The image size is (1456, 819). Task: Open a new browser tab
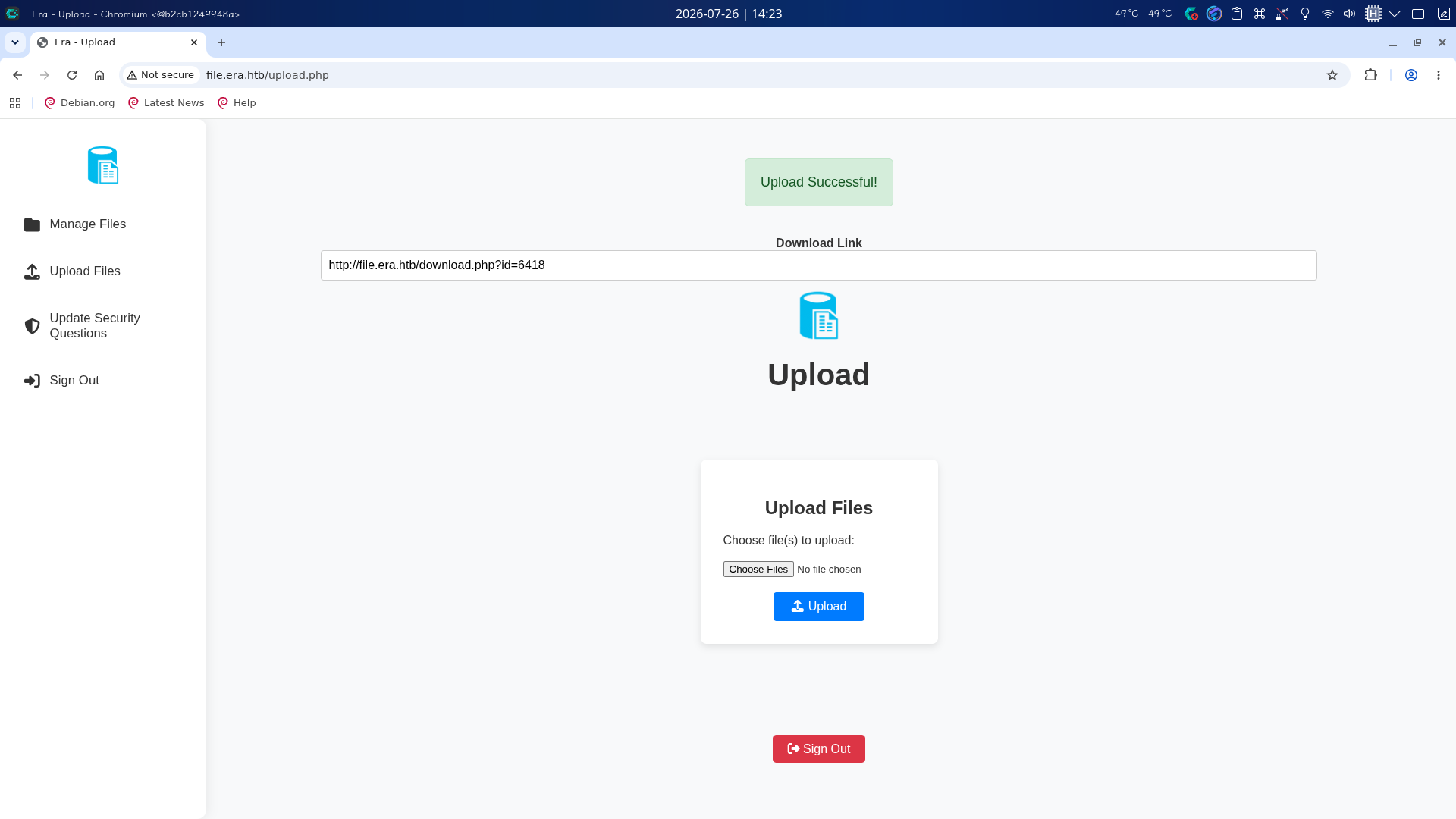[221, 42]
